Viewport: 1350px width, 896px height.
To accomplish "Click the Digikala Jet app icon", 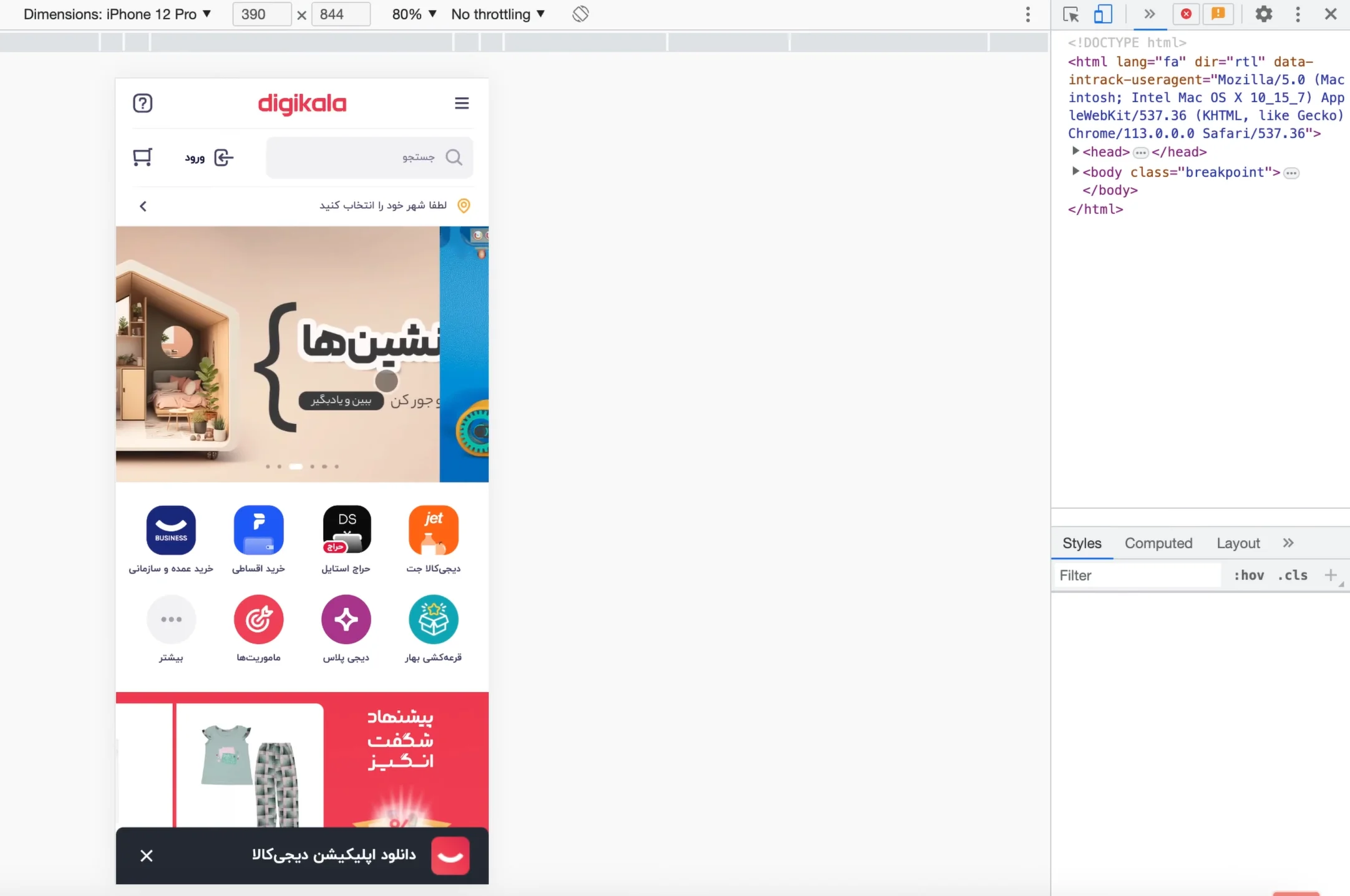I will point(433,530).
